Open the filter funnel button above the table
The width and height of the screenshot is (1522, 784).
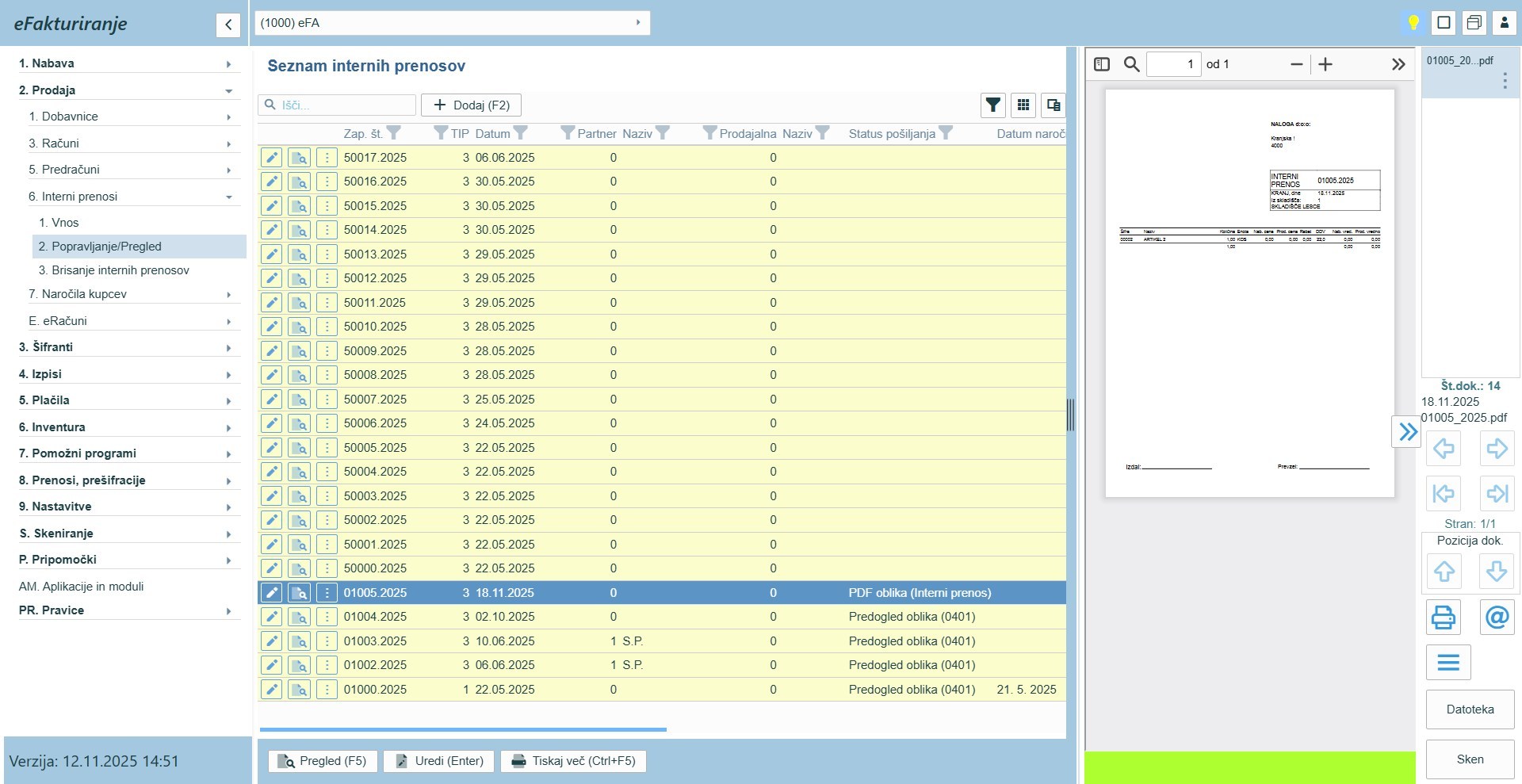tap(992, 105)
